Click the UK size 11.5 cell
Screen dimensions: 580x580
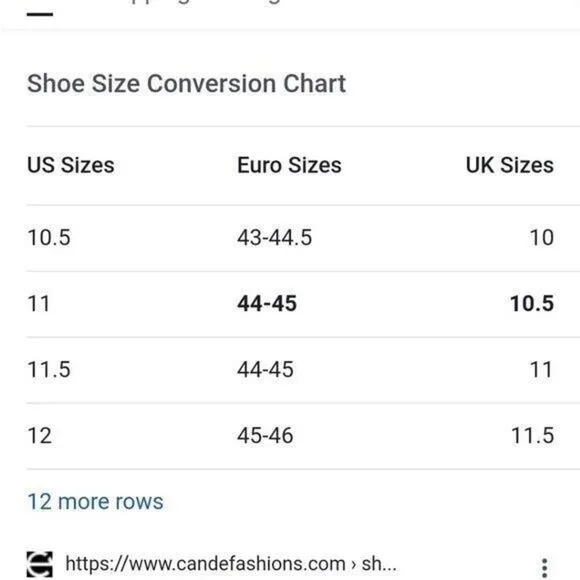point(532,436)
